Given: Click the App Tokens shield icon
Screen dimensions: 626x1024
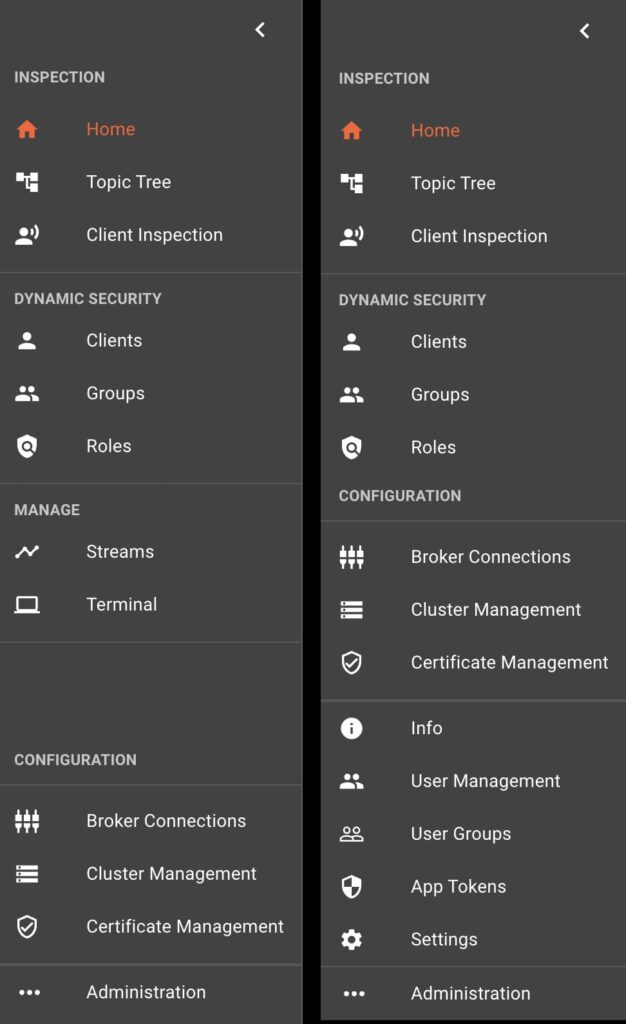Looking at the screenshot, I should 351,887.
